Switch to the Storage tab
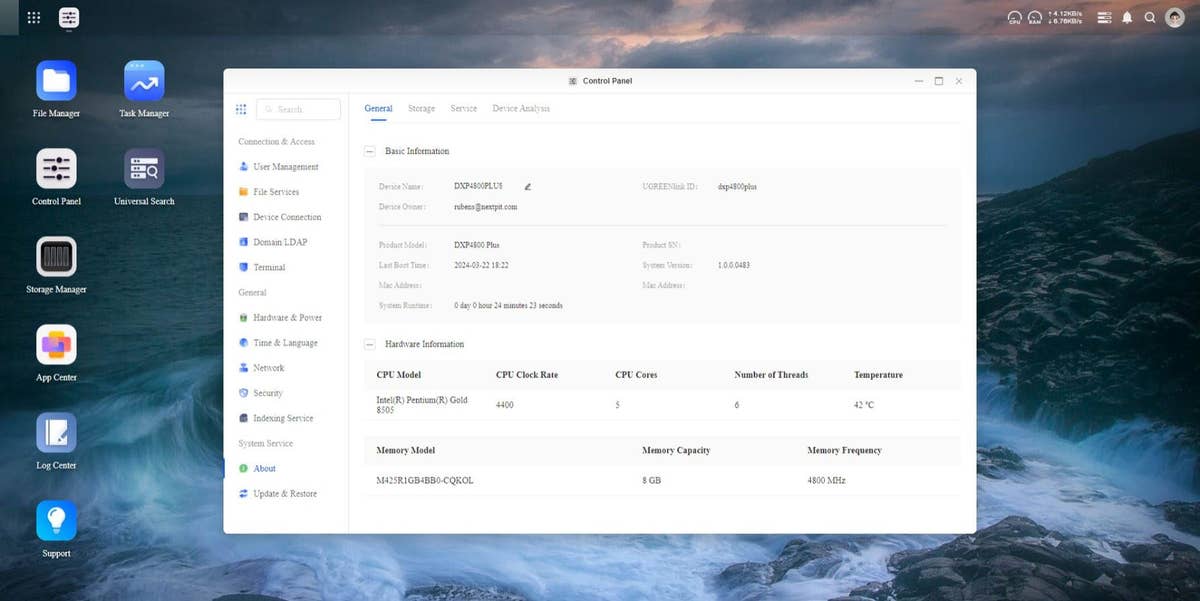 421,108
